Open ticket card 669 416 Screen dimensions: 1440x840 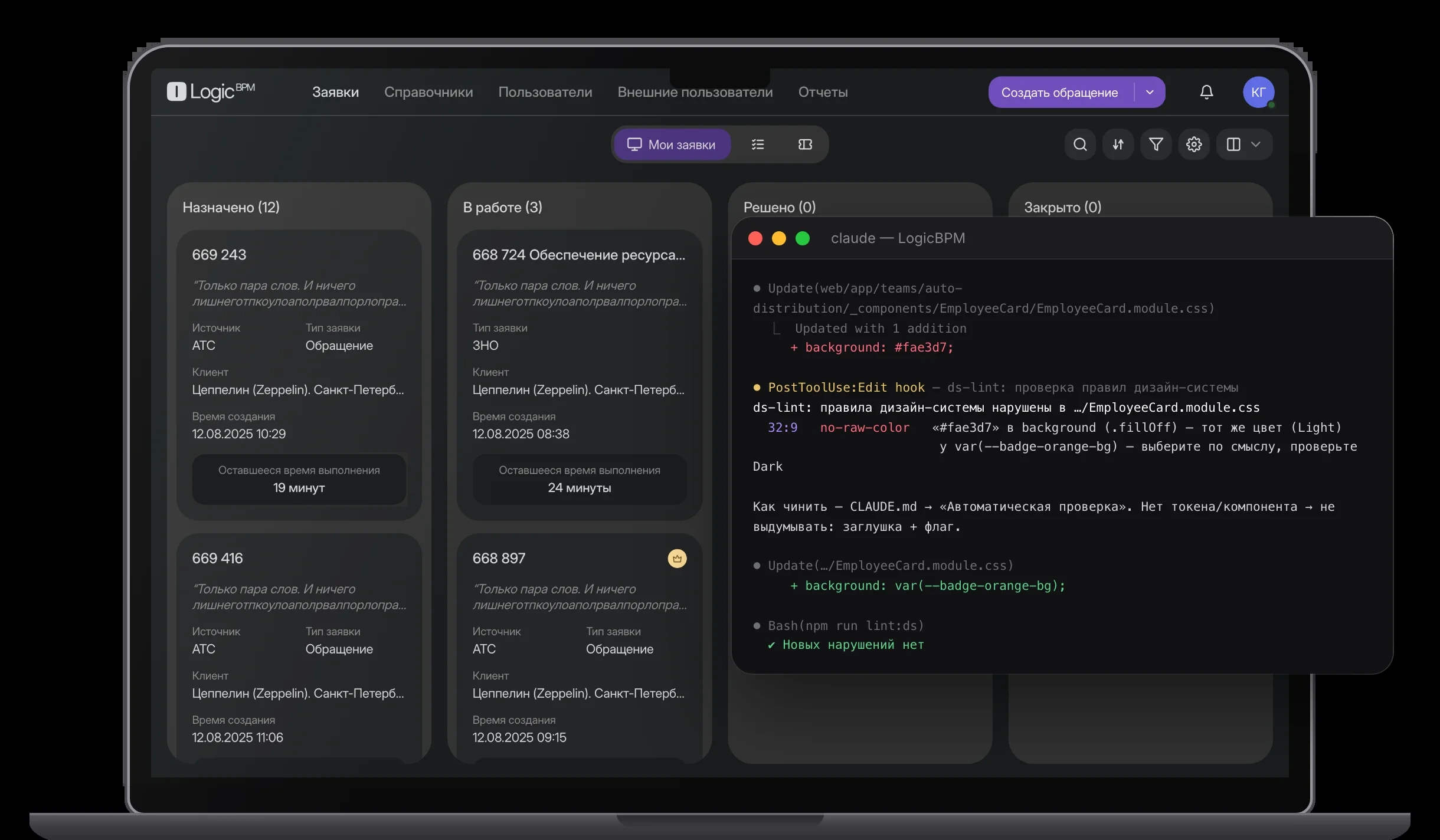point(299,648)
